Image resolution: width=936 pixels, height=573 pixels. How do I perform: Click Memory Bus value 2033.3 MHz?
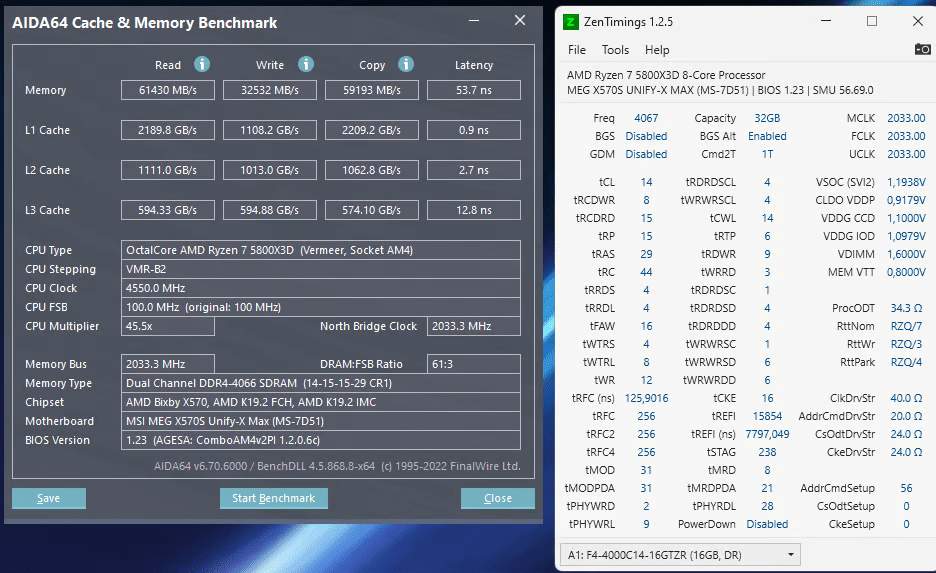coord(168,364)
